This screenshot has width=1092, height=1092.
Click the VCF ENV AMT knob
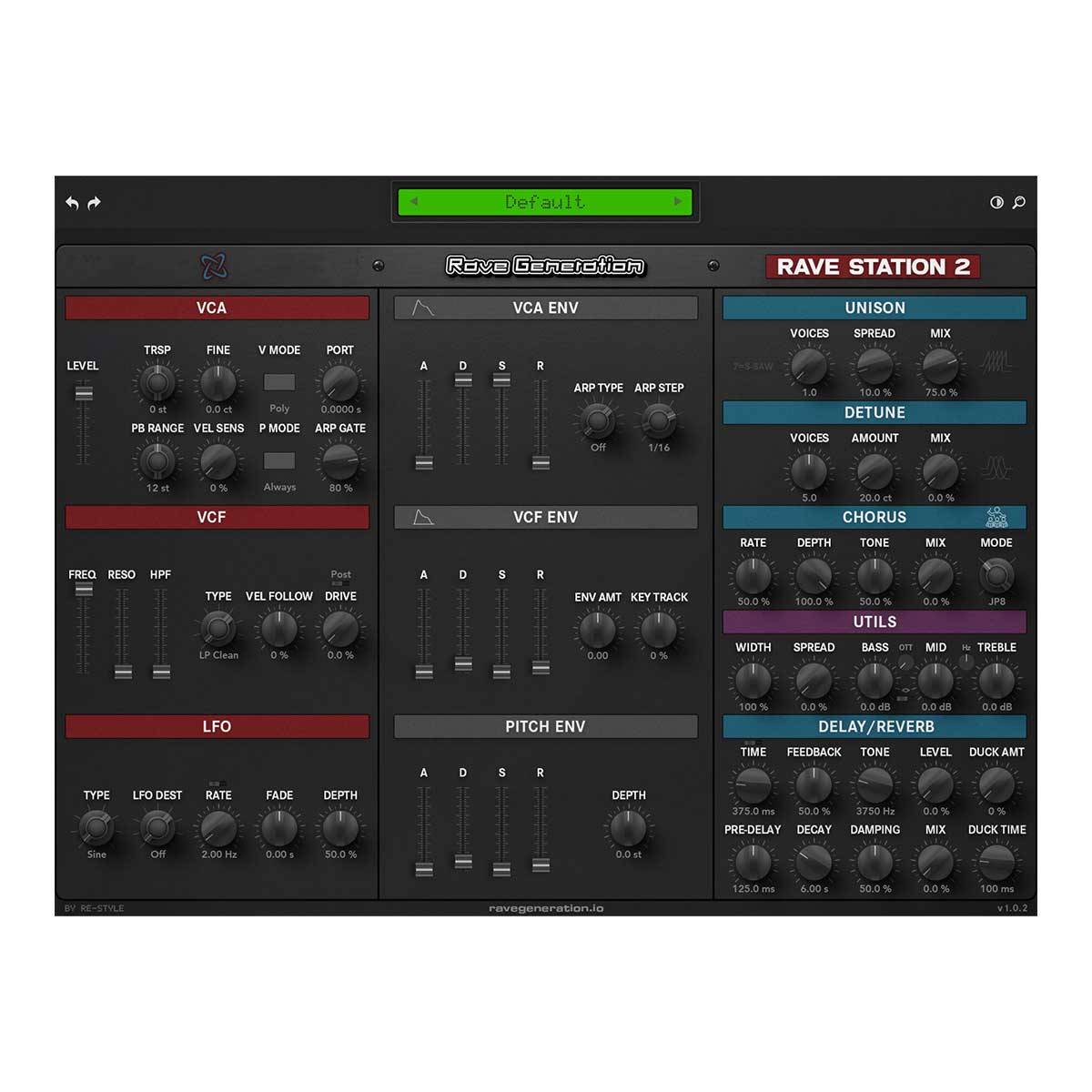tap(598, 629)
